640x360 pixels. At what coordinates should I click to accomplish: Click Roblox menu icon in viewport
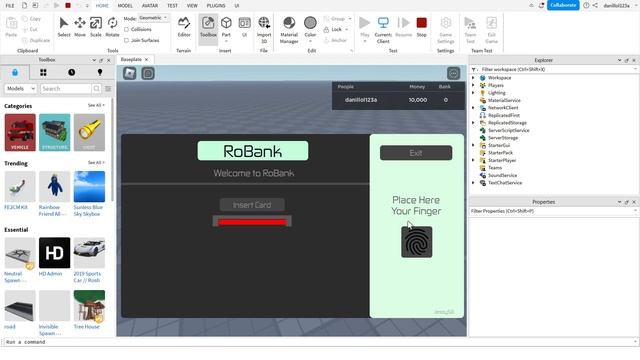coord(130,73)
